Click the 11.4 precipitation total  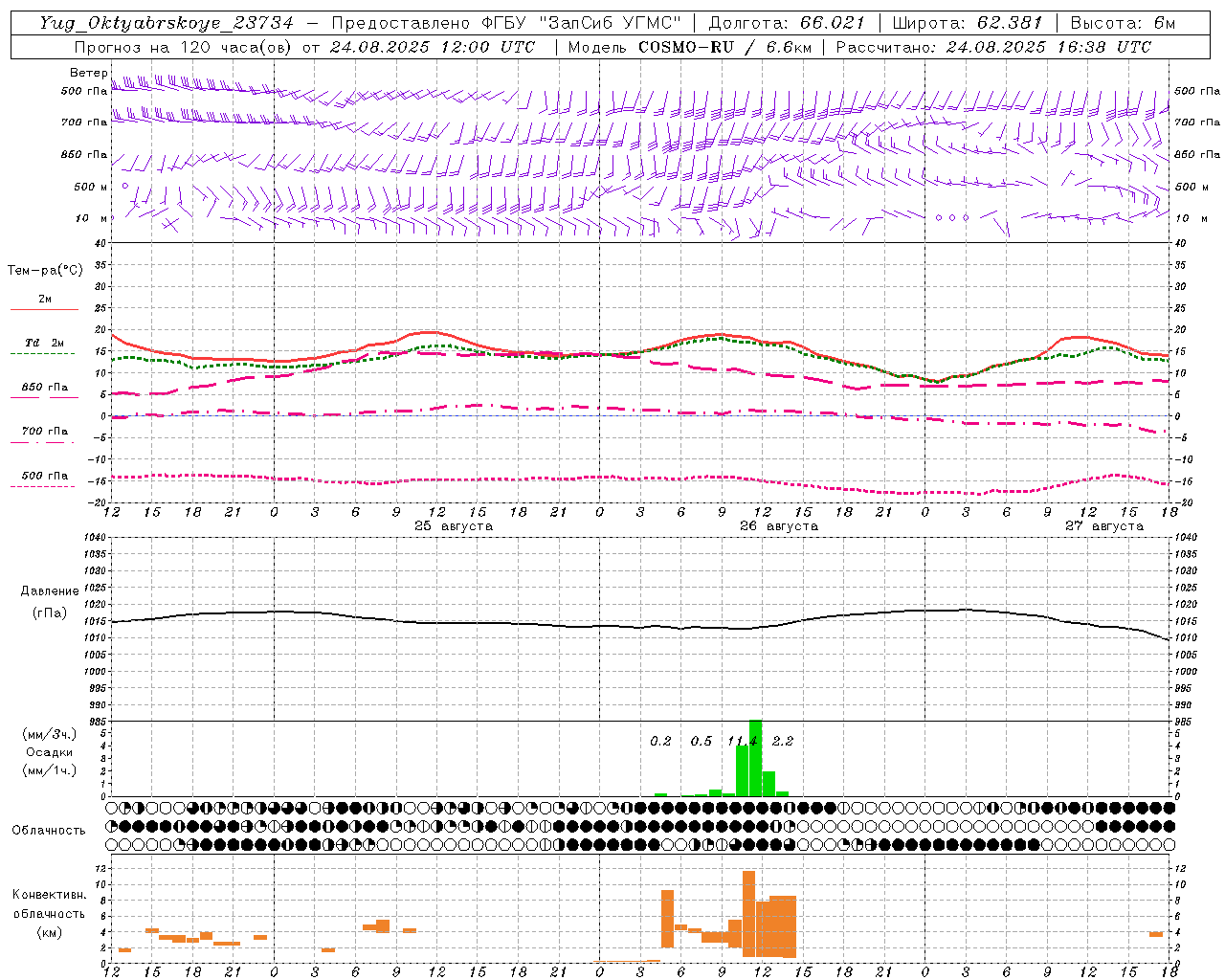tap(743, 741)
